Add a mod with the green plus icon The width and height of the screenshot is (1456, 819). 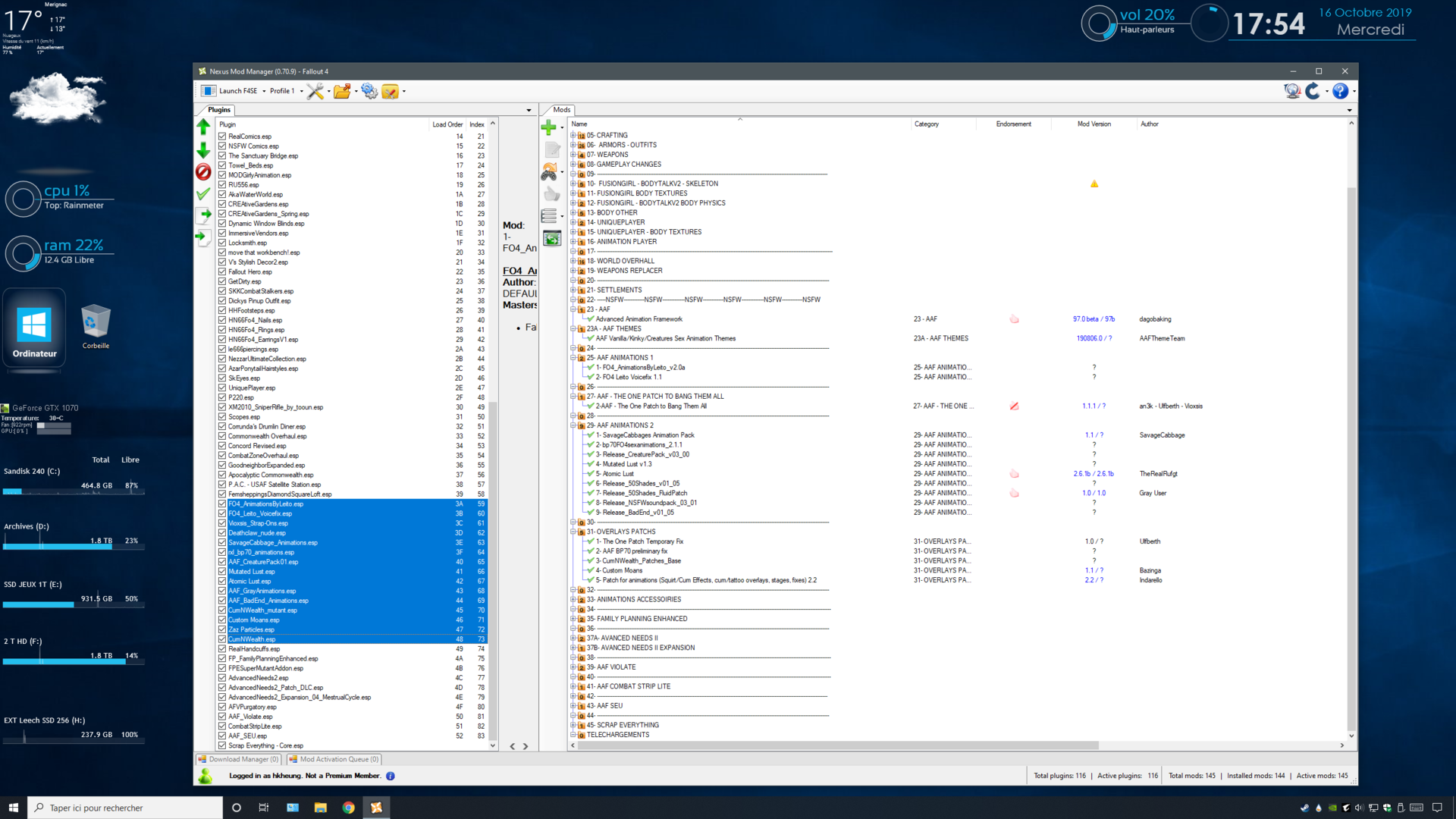(549, 127)
